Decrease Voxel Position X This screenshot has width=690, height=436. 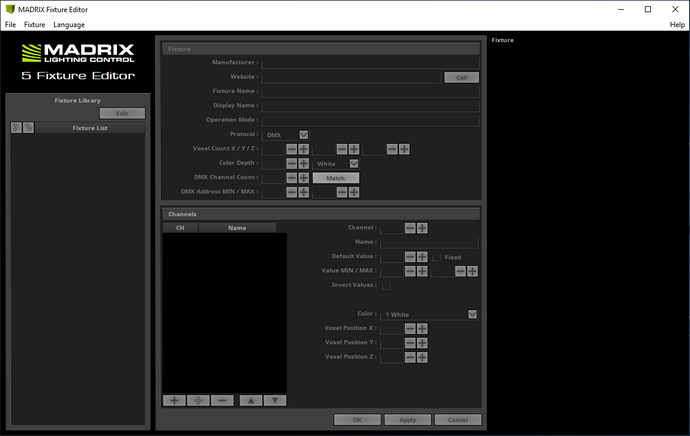[410, 329]
